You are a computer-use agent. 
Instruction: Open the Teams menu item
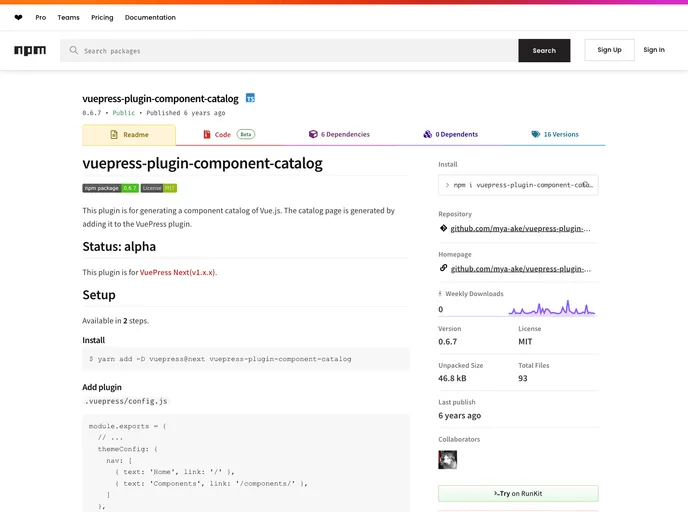point(68,18)
